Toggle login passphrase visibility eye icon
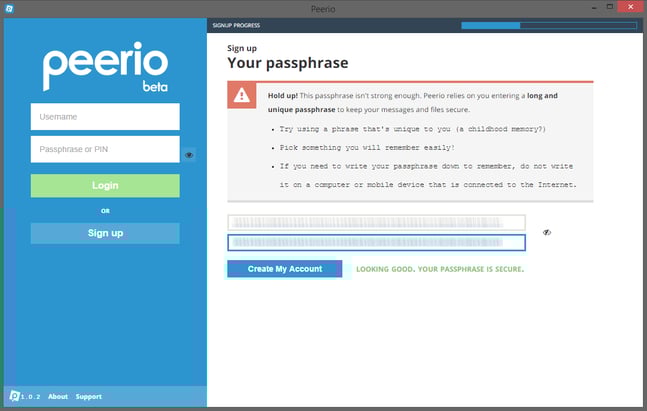The width and height of the screenshot is (647, 411). coord(189,155)
